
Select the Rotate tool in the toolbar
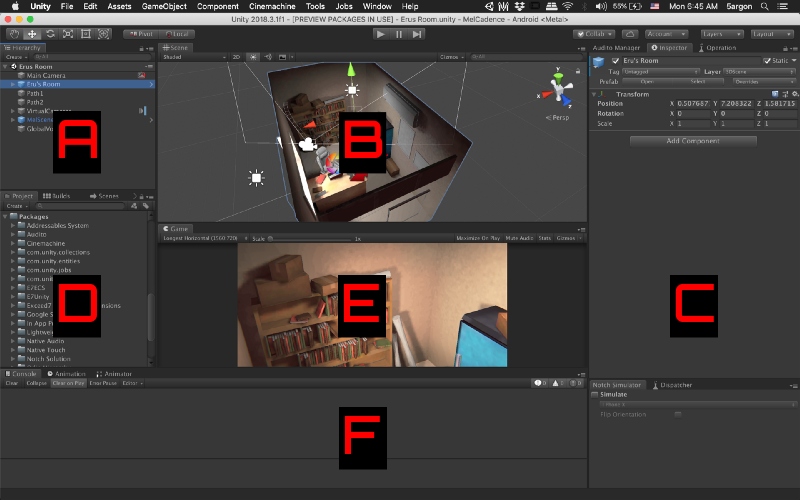[49, 34]
